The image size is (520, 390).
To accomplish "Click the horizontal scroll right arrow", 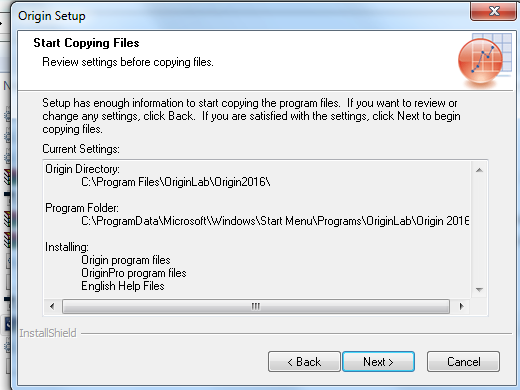I will point(461,306).
